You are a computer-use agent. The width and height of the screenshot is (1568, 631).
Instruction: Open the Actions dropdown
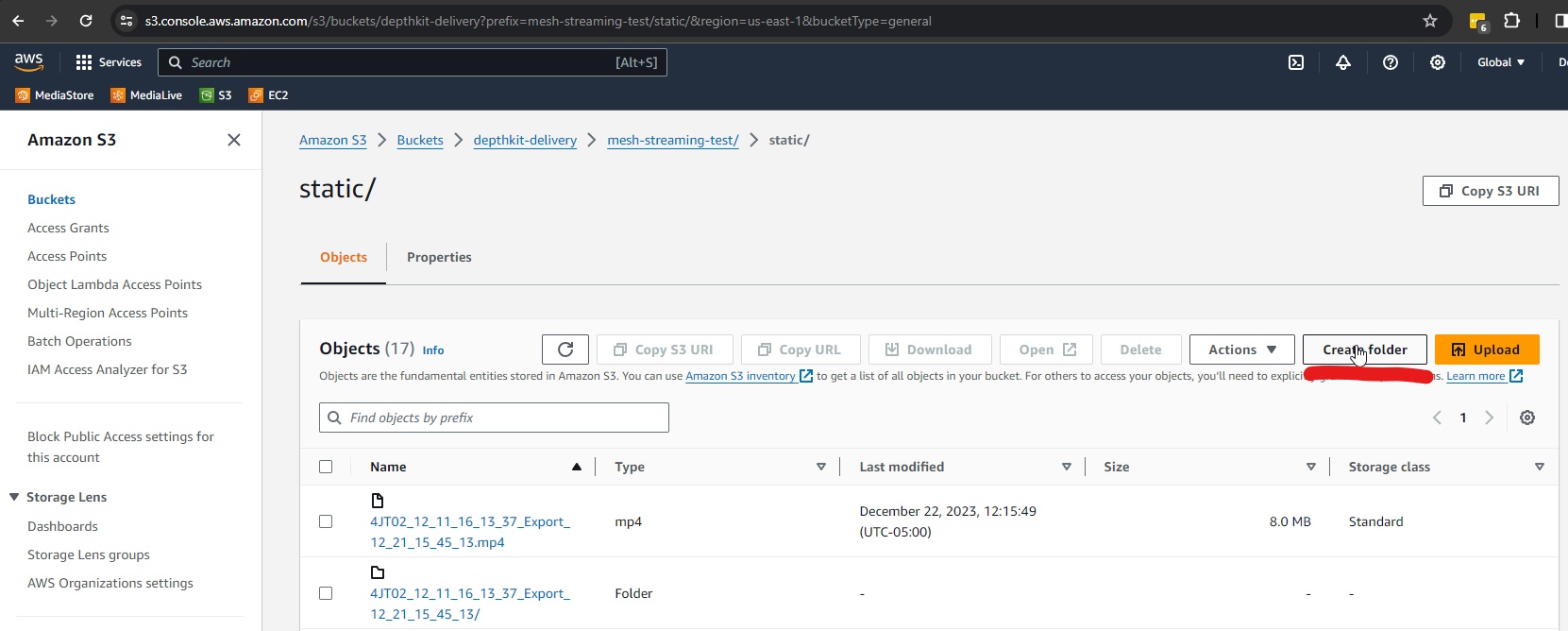click(1241, 350)
